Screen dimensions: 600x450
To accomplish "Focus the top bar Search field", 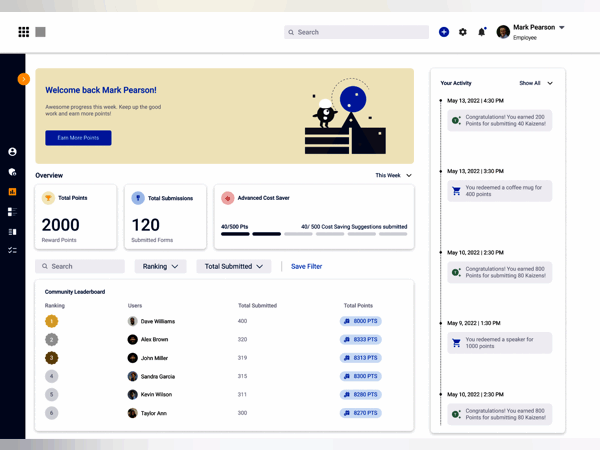I will click(356, 32).
